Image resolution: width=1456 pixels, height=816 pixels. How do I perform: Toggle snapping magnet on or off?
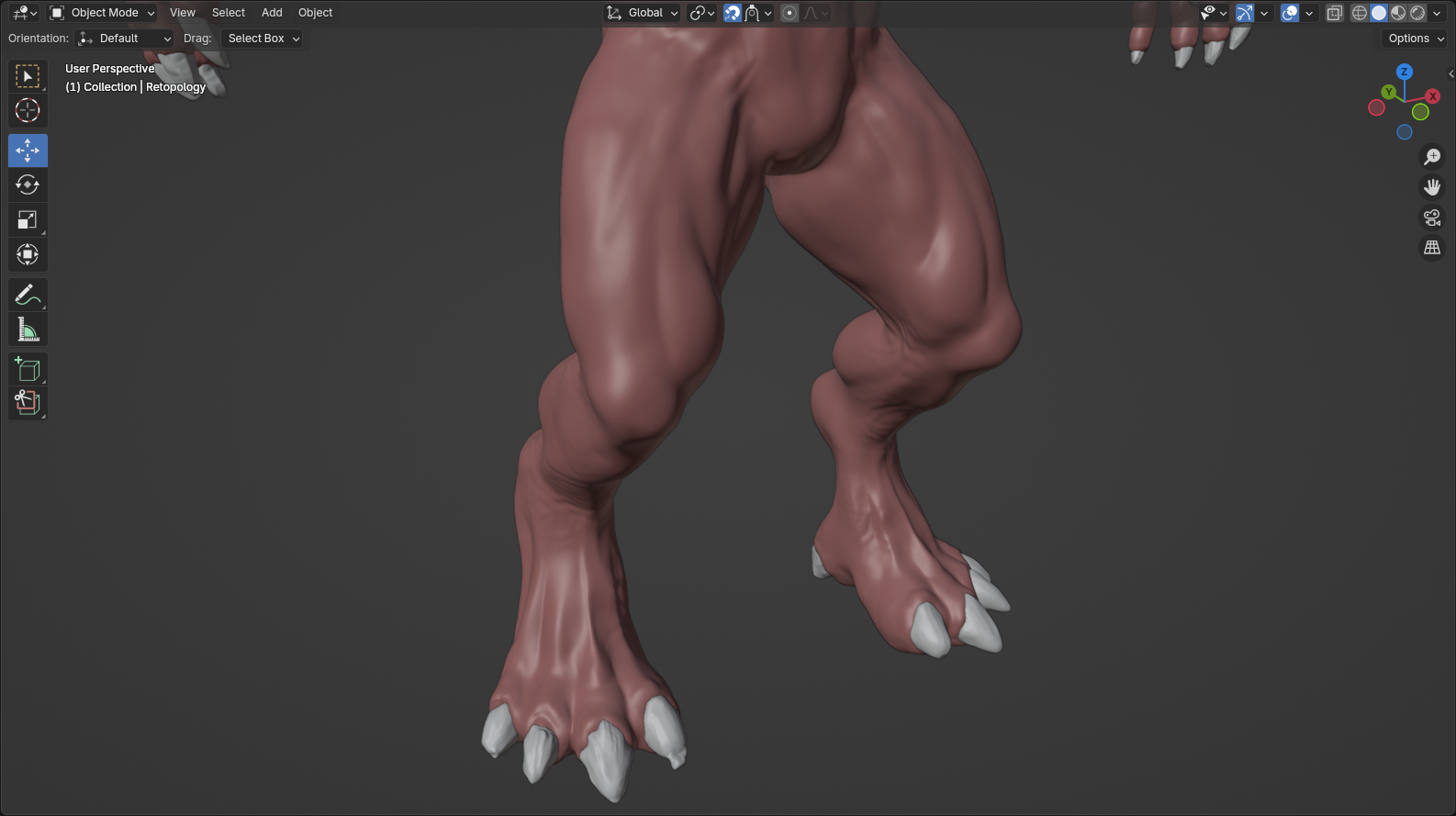(732, 13)
